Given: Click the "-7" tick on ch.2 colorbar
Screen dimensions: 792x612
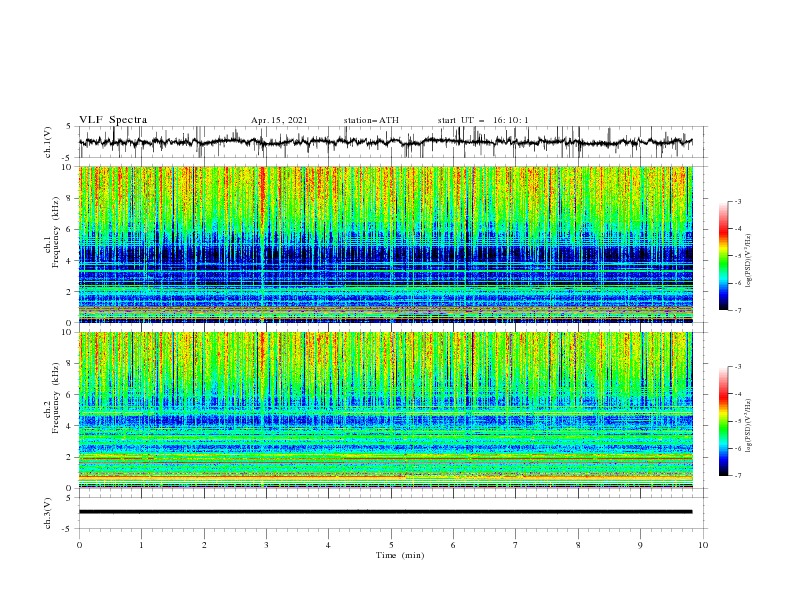Looking at the screenshot, I should click(x=737, y=475).
